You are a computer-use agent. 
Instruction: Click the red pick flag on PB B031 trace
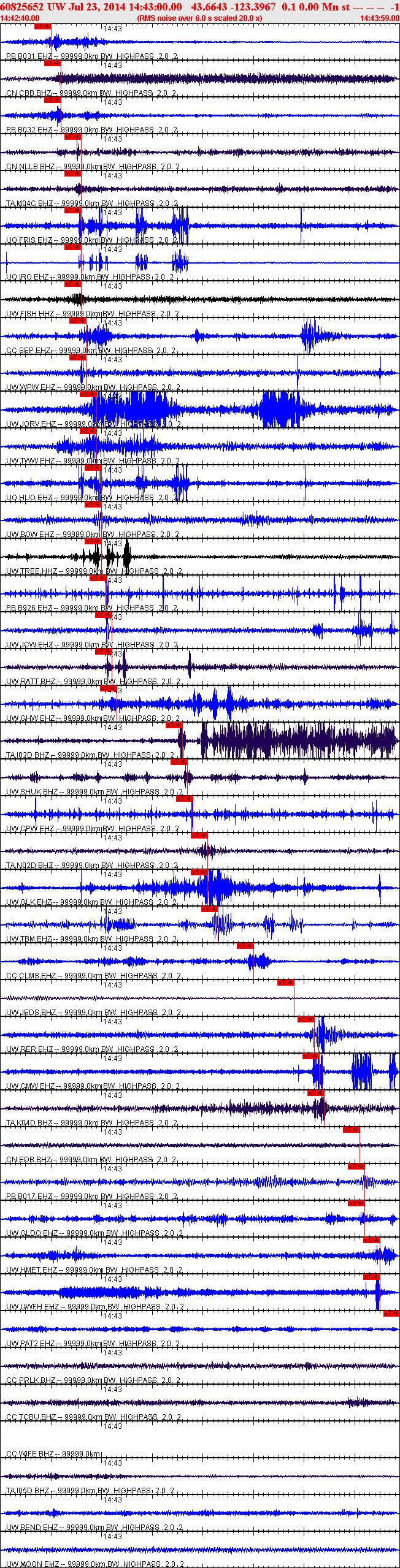tap(42, 26)
